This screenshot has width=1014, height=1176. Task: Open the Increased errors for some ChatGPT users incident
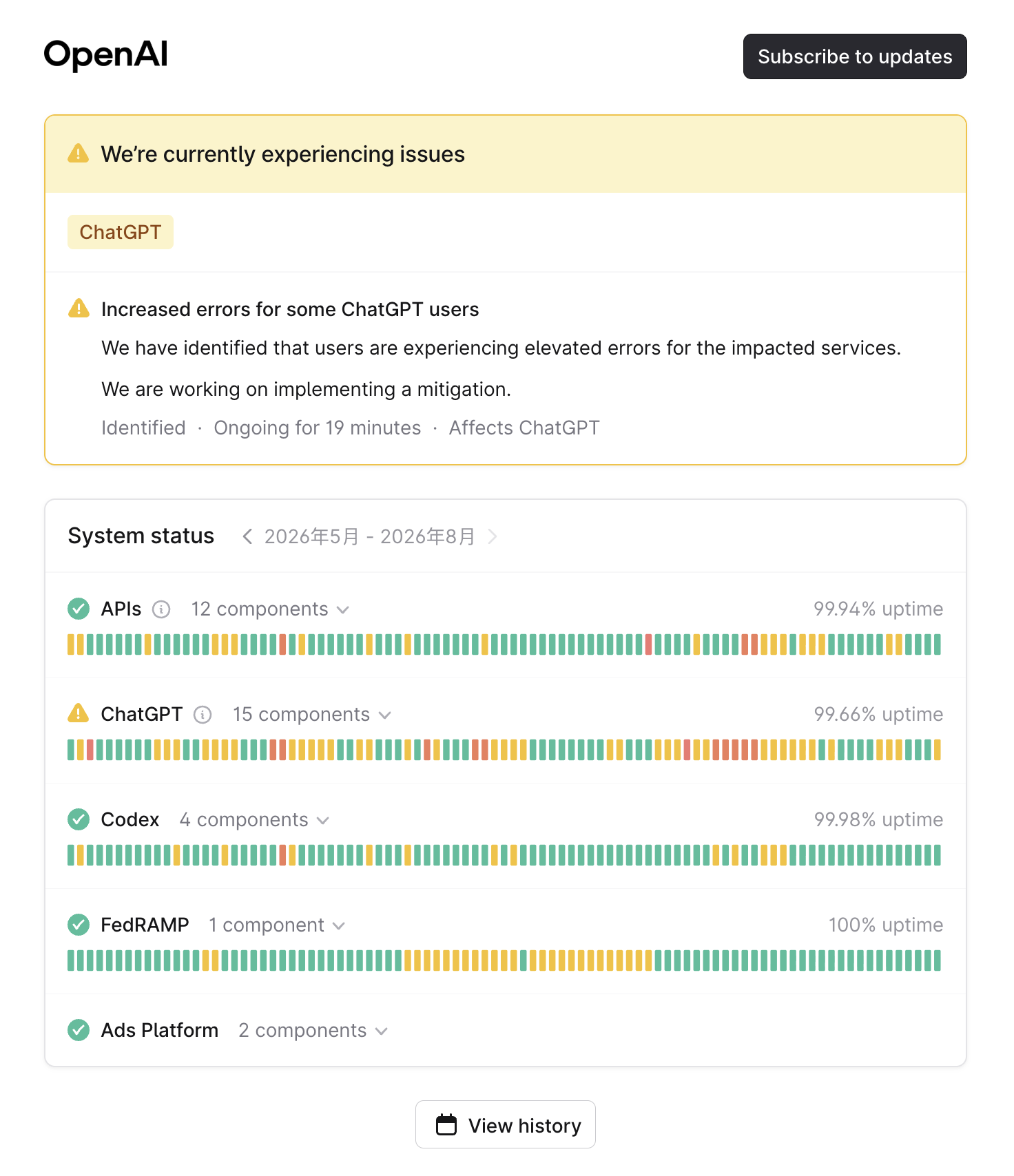point(290,309)
